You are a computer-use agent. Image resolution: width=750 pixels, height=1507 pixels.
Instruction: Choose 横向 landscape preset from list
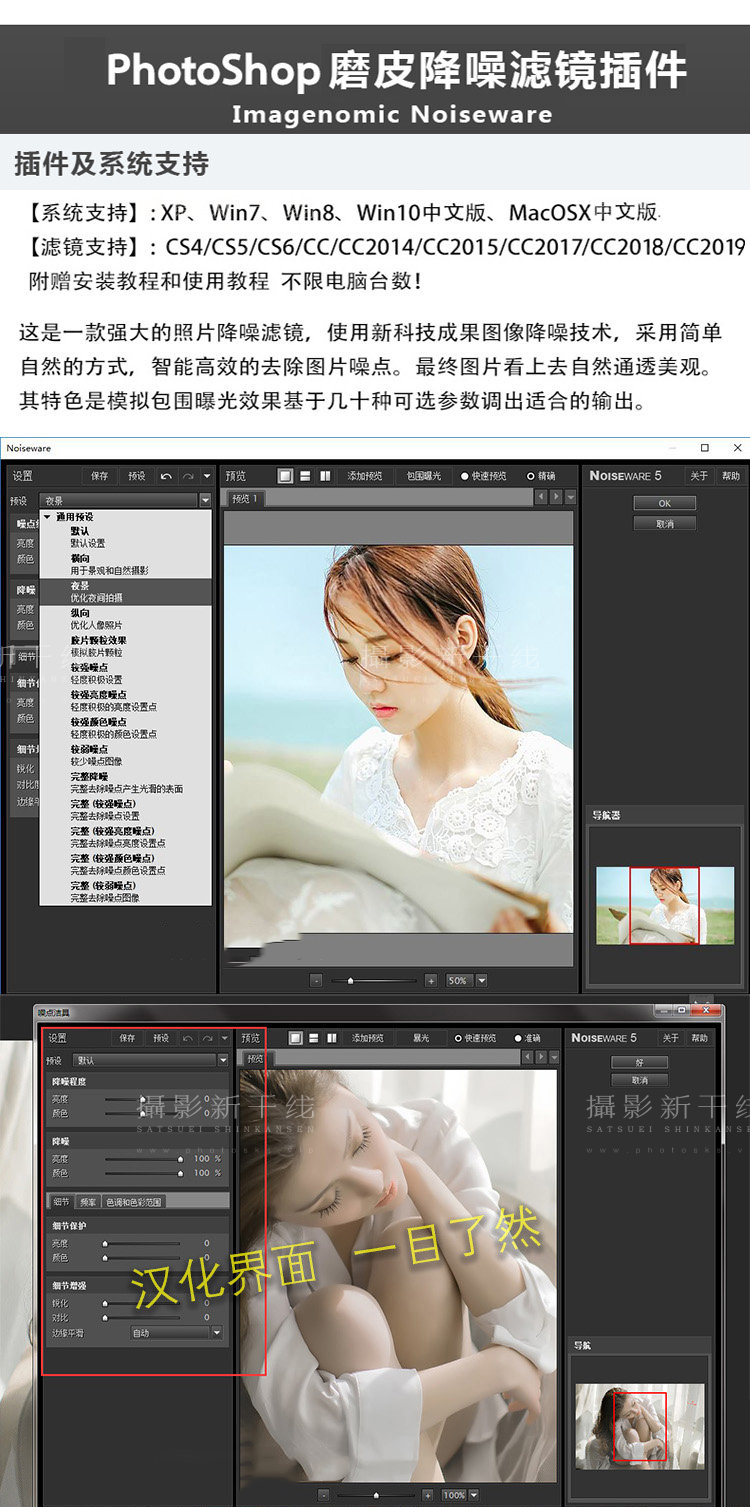pyautogui.click(x=125, y=564)
